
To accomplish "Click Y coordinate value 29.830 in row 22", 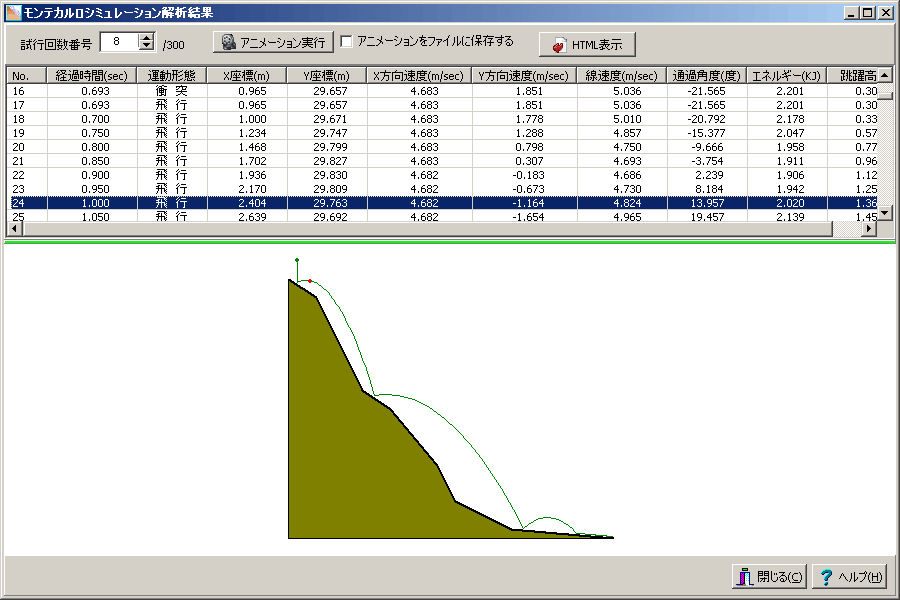I will pos(330,175).
